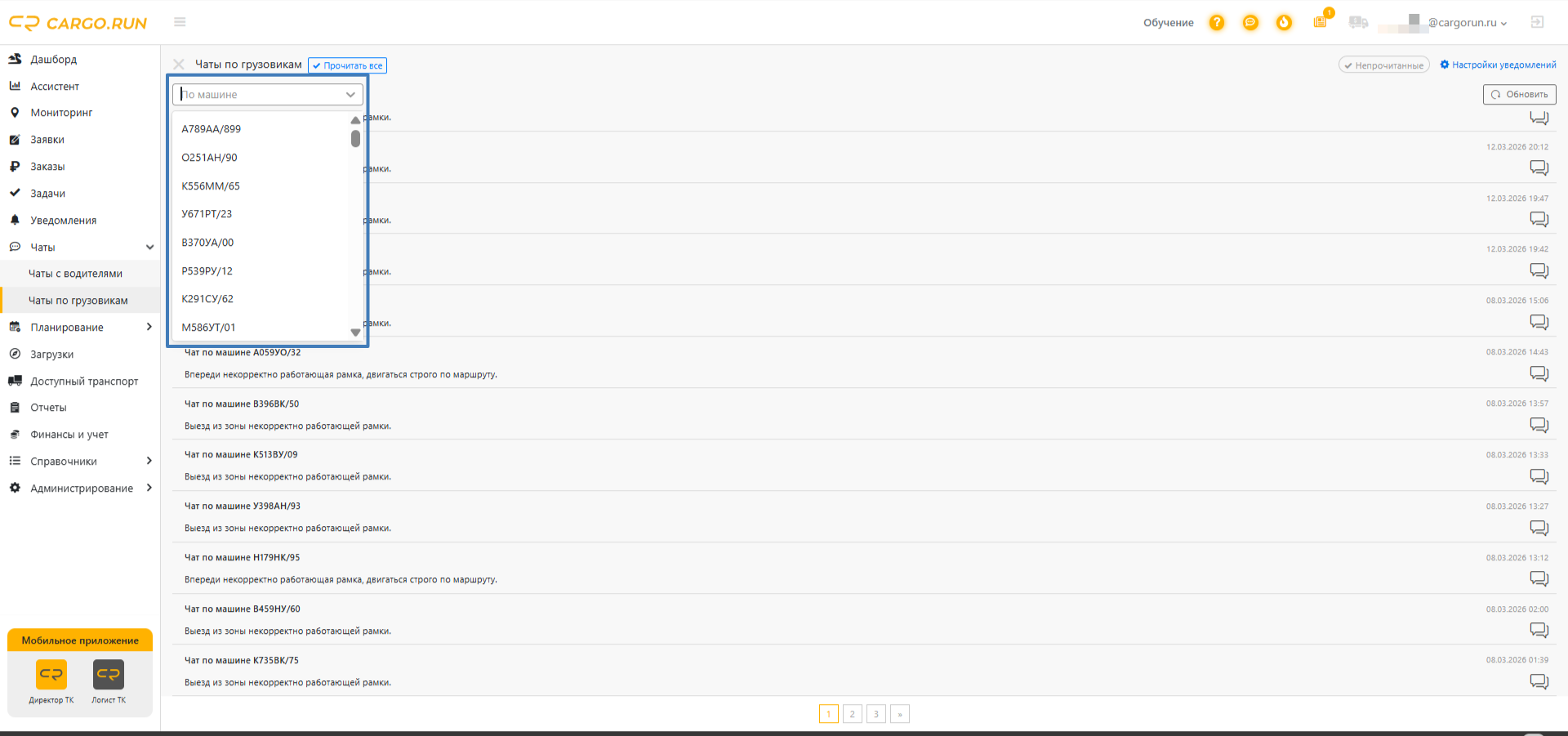This screenshot has height=736, width=1568.
Task: Open Директор ТК mobile app icon
Action: tap(51, 675)
